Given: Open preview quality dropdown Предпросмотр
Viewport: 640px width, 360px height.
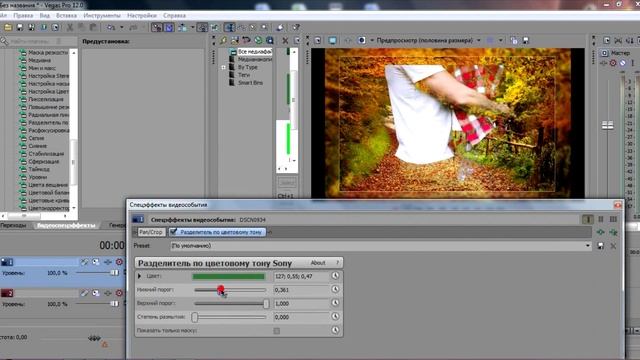Looking at the screenshot, I should (x=429, y=40).
